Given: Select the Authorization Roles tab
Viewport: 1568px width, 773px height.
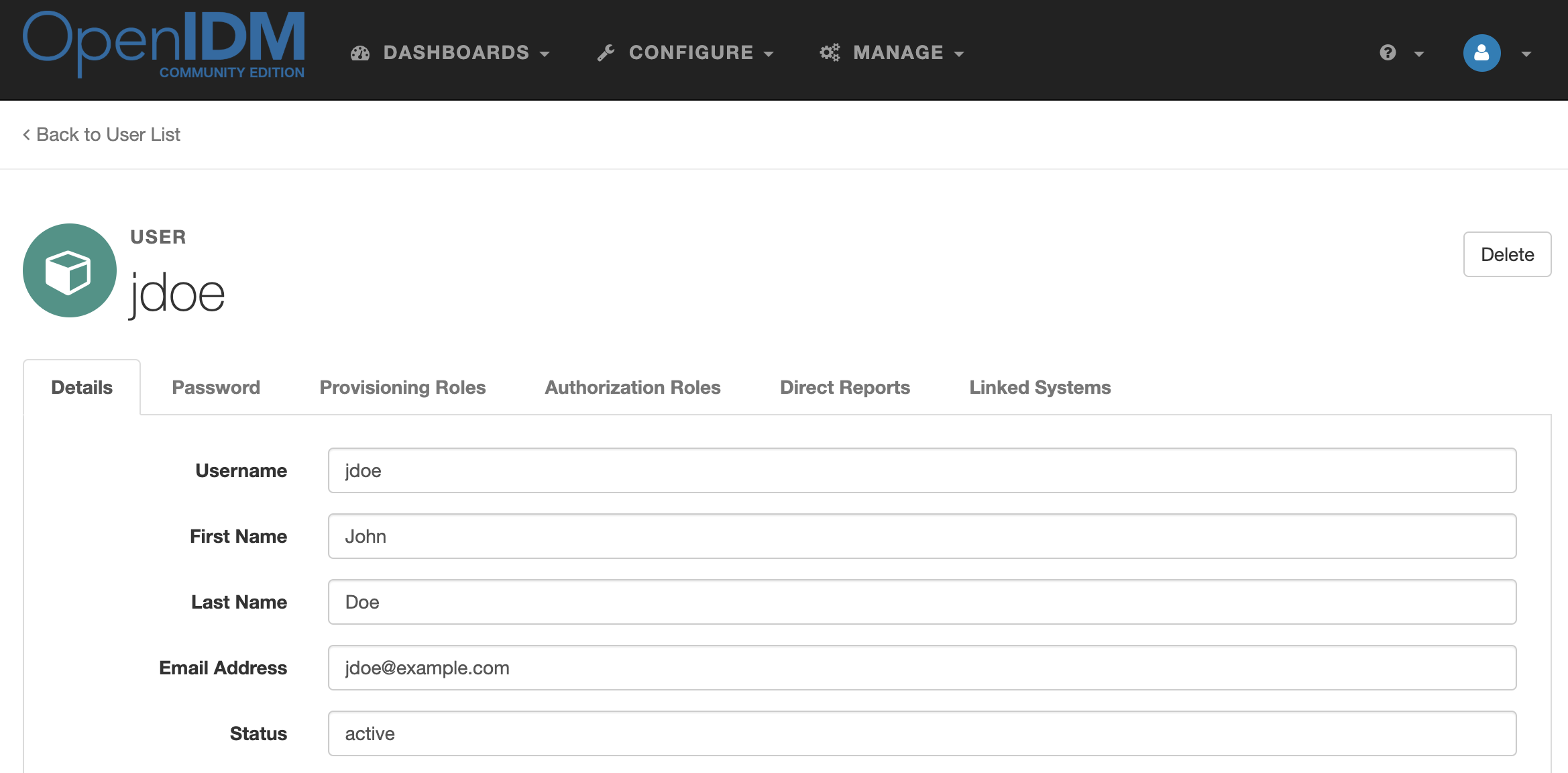Looking at the screenshot, I should pyautogui.click(x=632, y=387).
